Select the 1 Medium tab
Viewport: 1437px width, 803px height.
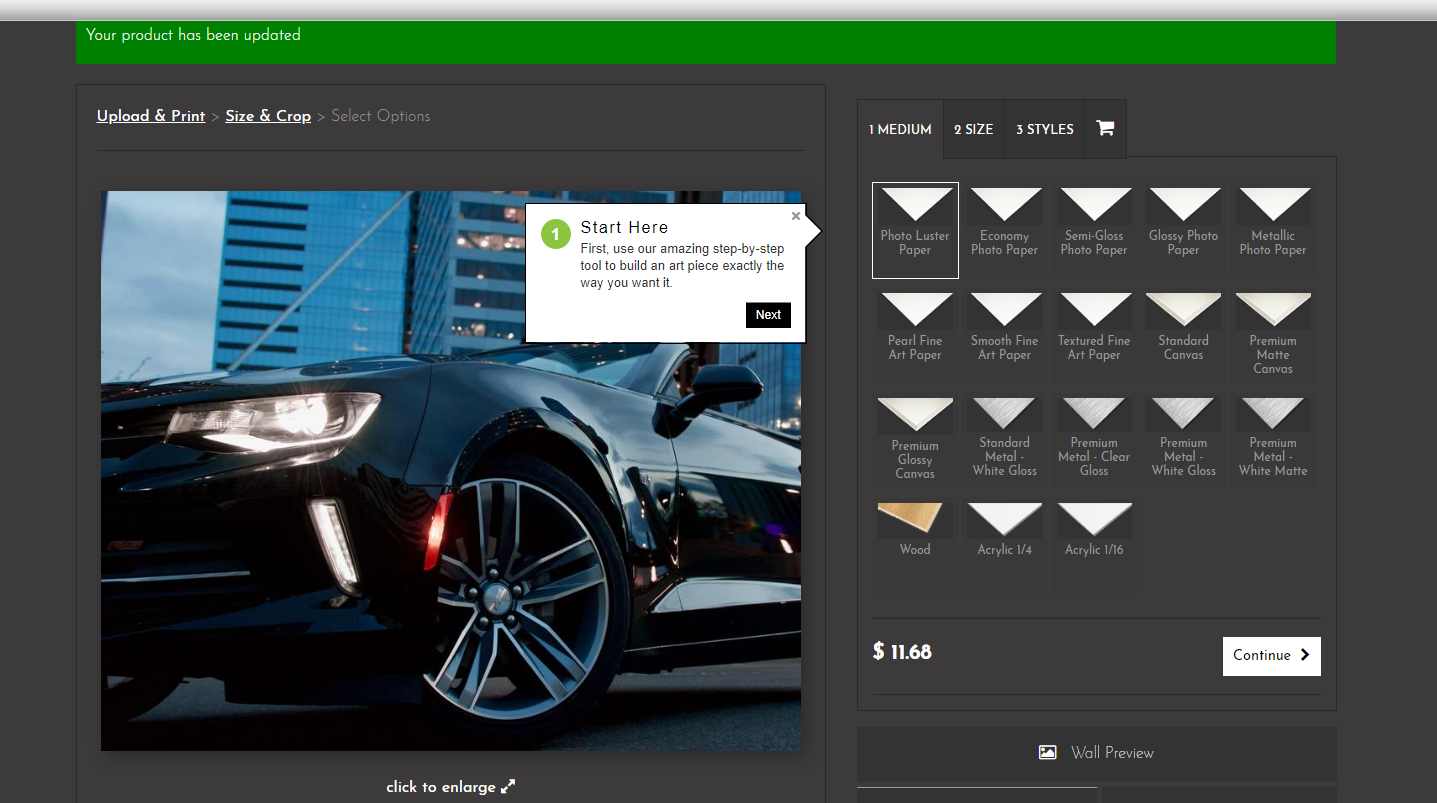(x=900, y=129)
